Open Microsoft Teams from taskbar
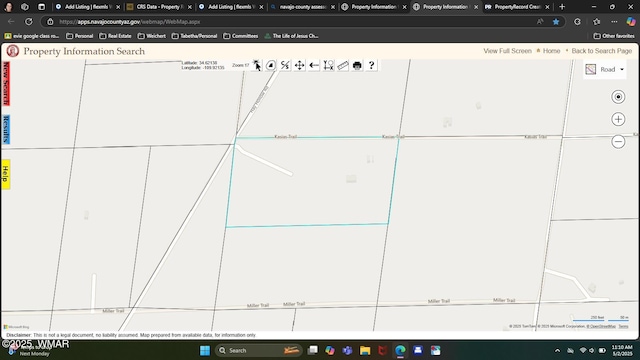The height and width of the screenshot is (360, 640). [347, 350]
